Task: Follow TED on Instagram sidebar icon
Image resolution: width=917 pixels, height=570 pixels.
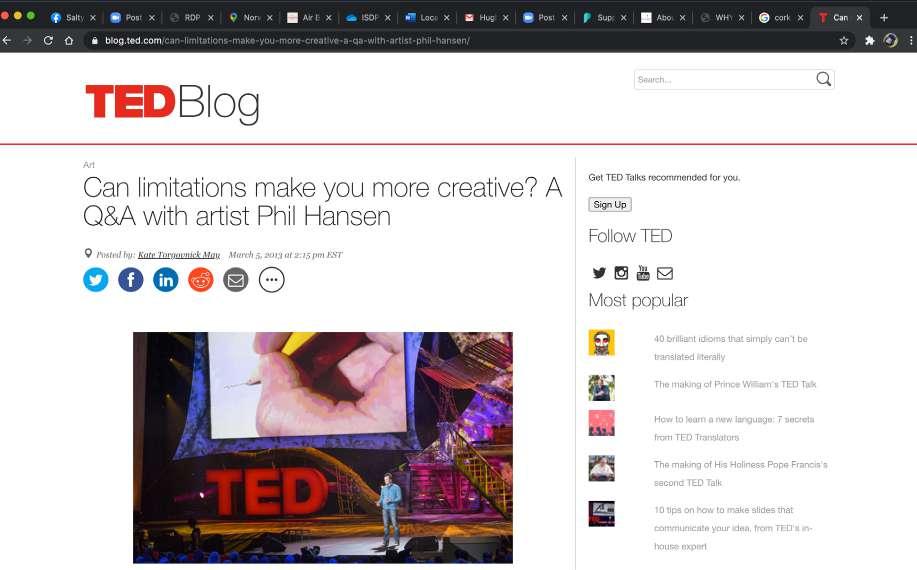Action: [x=621, y=272]
